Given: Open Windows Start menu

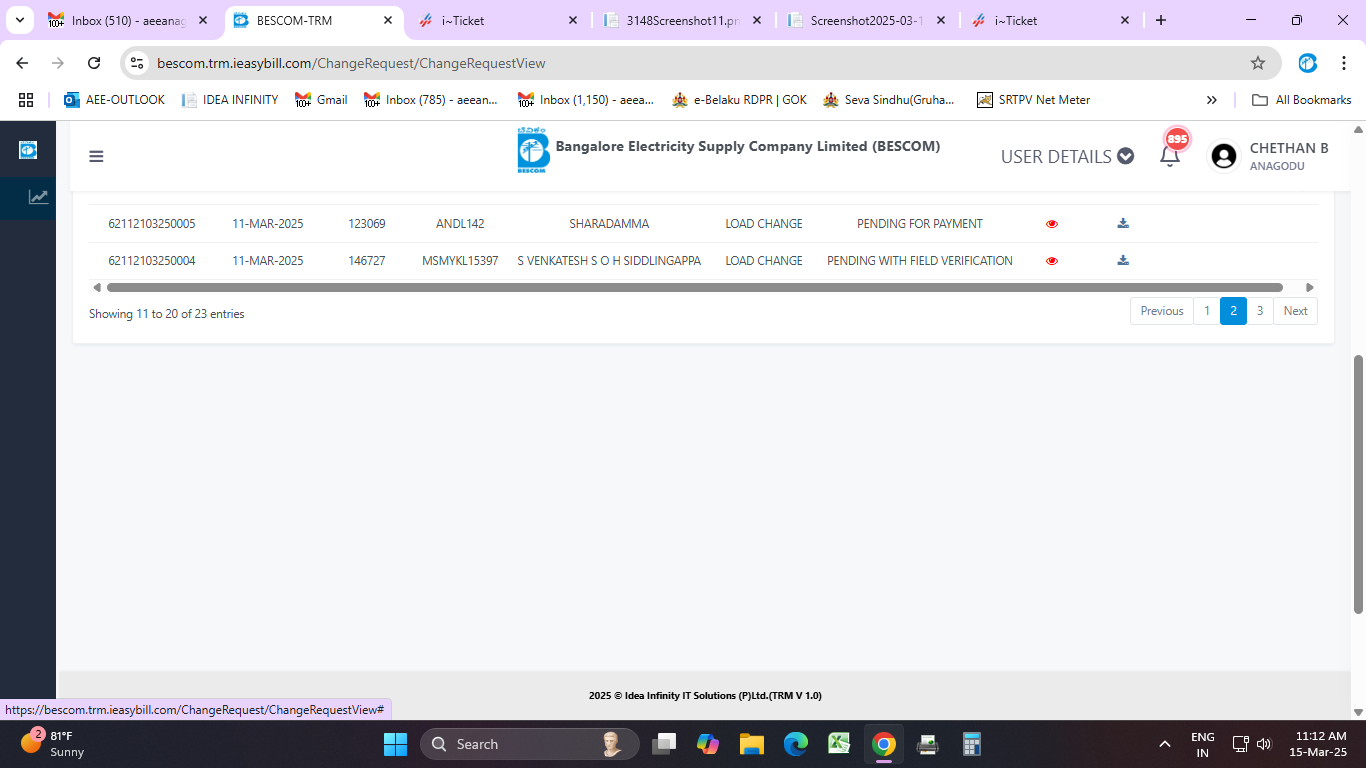Looking at the screenshot, I should (395, 744).
